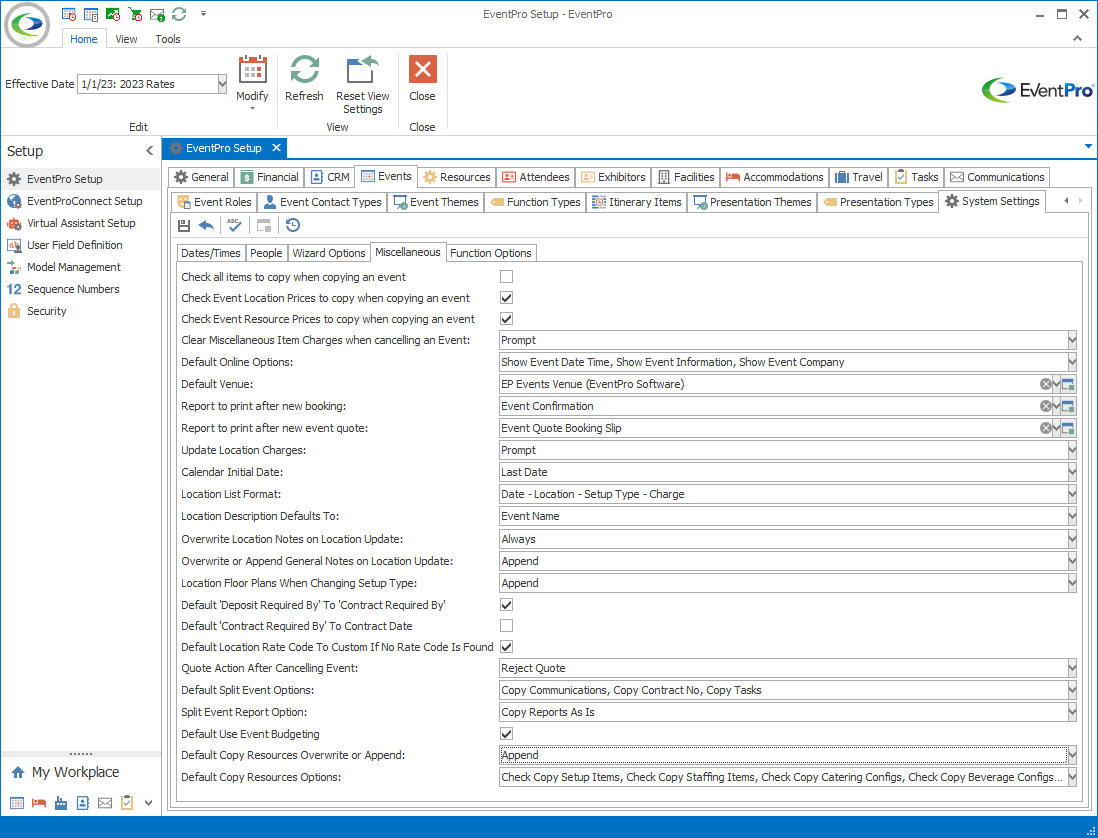This screenshot has width=1098, height=838.
Task: Collapse the Setup side panel
Action: [x=149, y=151]
